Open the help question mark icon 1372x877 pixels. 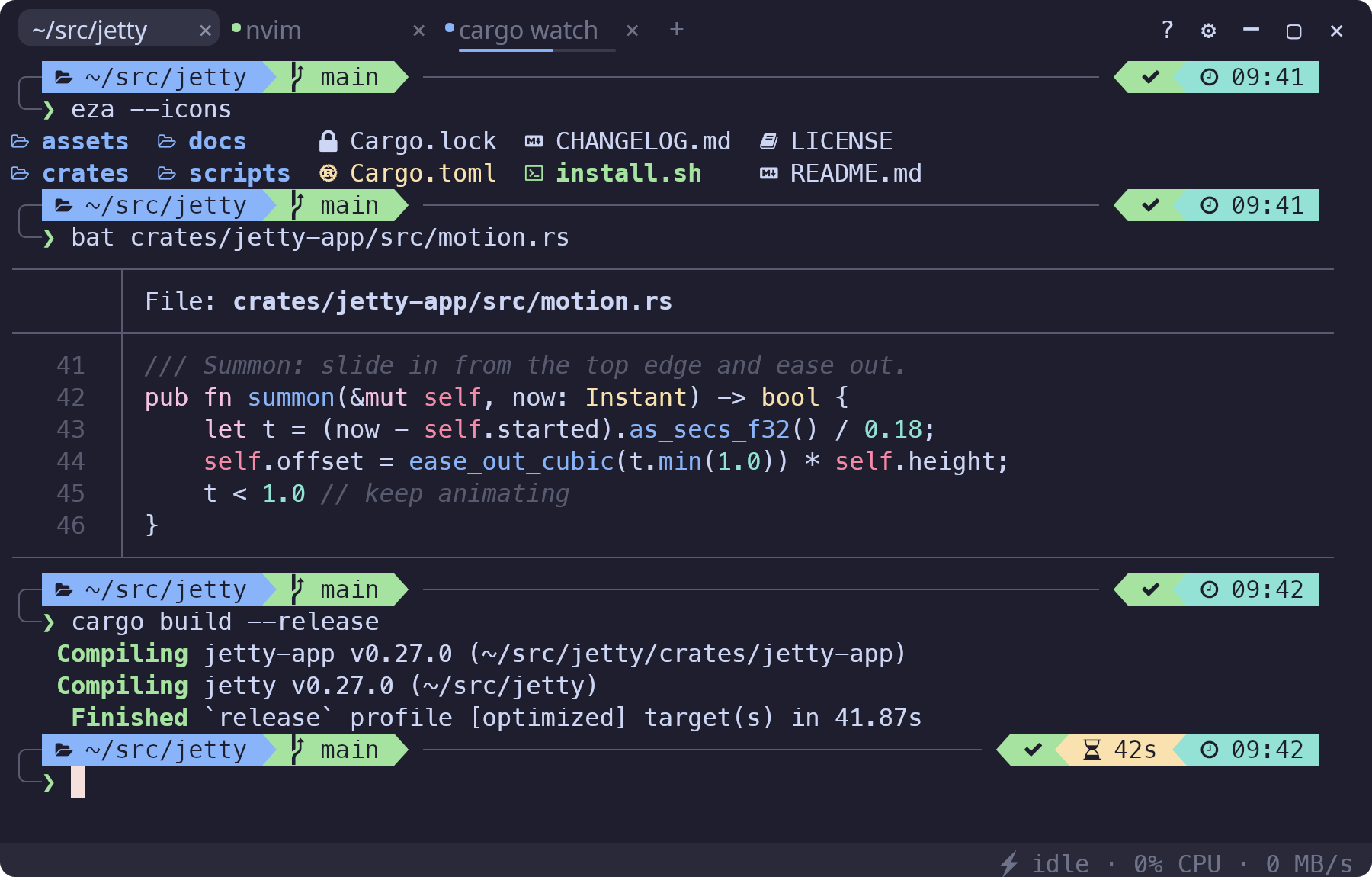[x=1167, y=30]
